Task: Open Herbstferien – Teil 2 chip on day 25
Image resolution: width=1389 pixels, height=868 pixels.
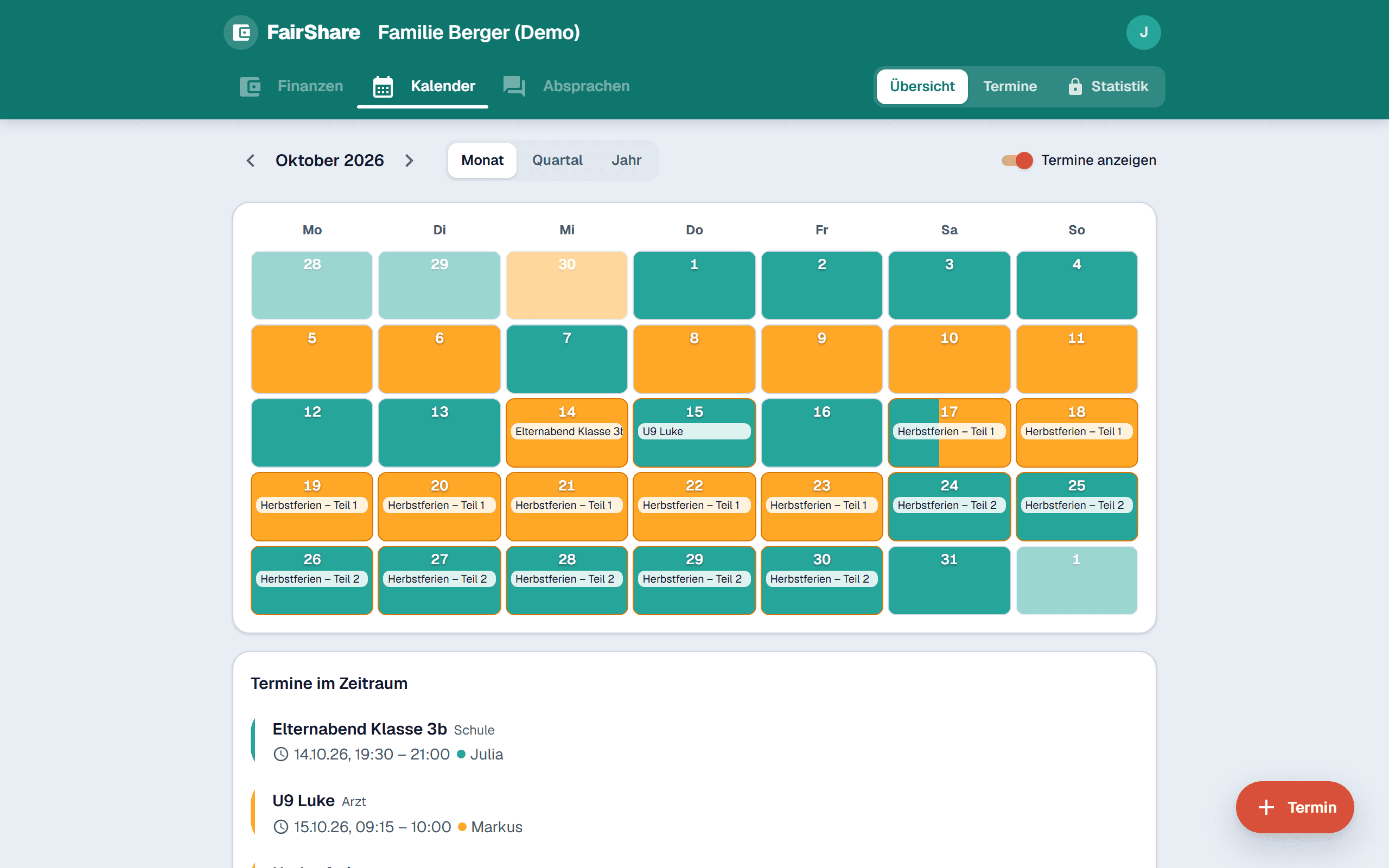Action: (1076, 505)
